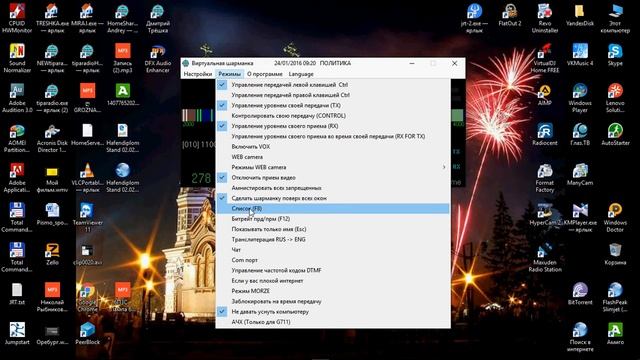This screenshot has width=640, height=360.
Task: Open Lenovo Solution desktop icon
Action: [x=615, y=98]
